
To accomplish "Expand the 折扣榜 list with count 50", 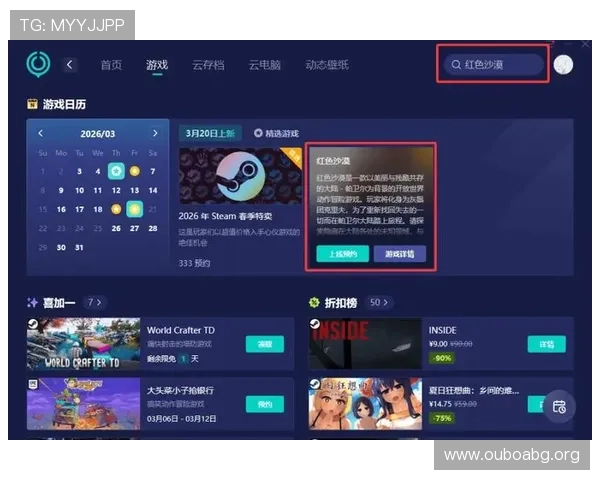I will 380,301.
